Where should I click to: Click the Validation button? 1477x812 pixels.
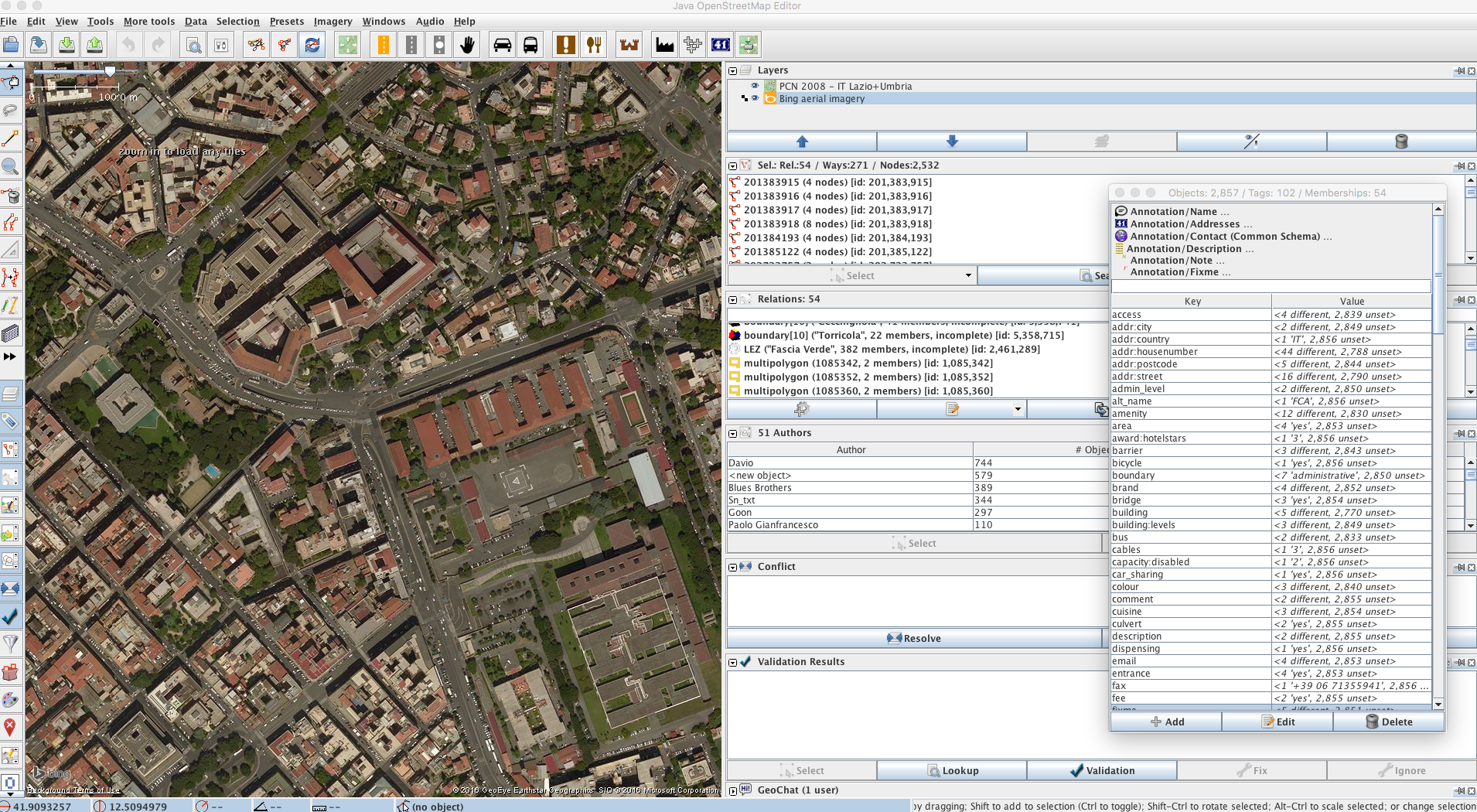1102,770
